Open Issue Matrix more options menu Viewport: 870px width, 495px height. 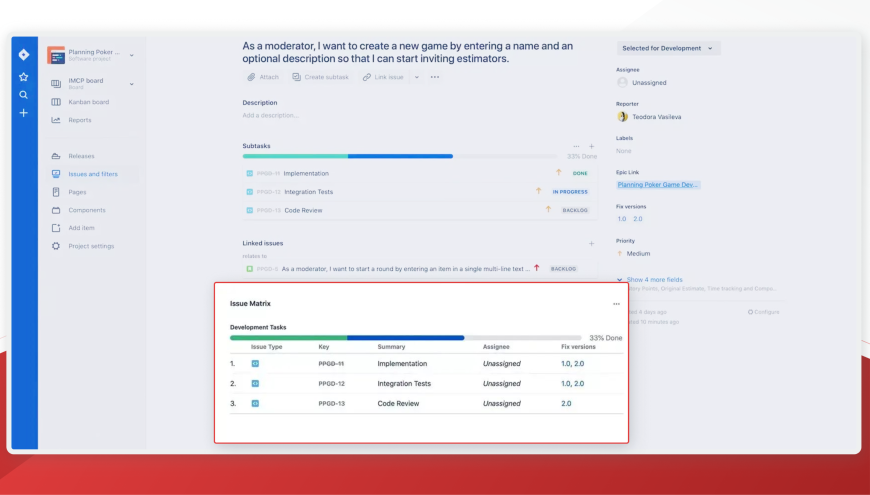616,303
